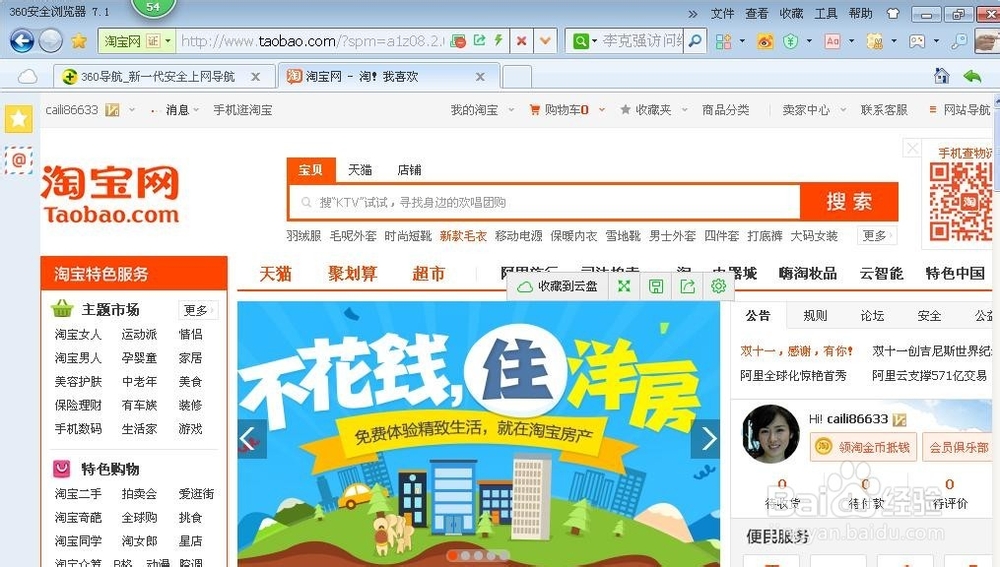Select the first banner carousel dot
1000x567 pixels.
point(453,556)
